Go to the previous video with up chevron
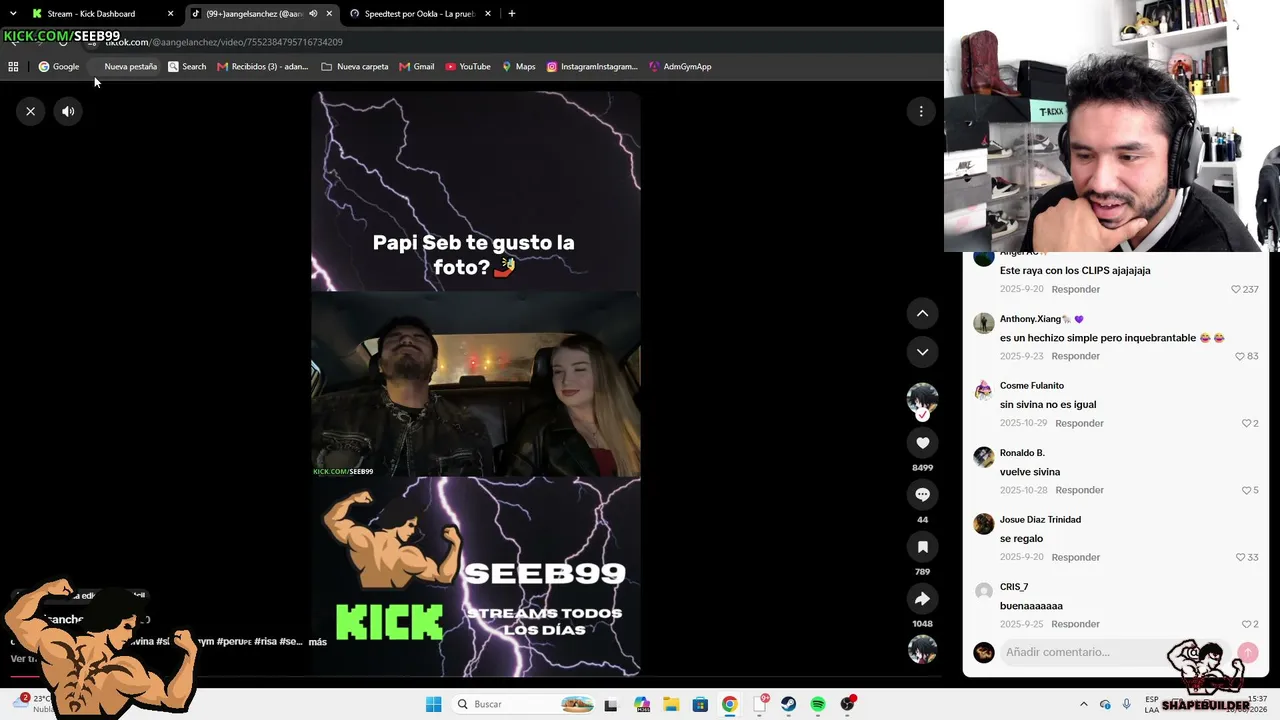Viewport: 1280px width, 720px height. pos(922,313)
